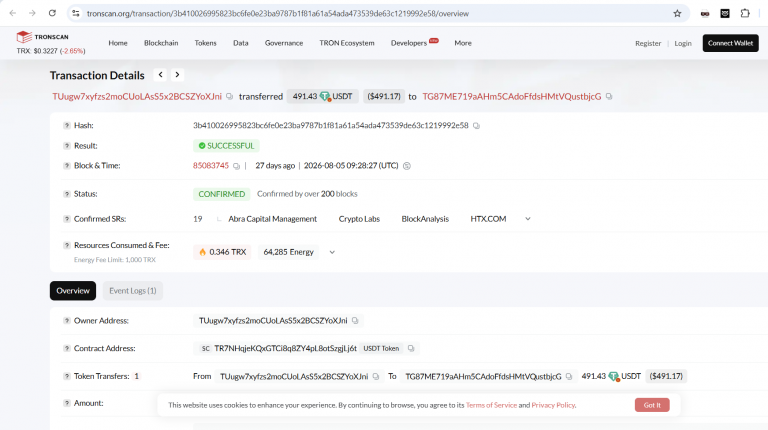Open the Blockchain menu

pos(161,43)
